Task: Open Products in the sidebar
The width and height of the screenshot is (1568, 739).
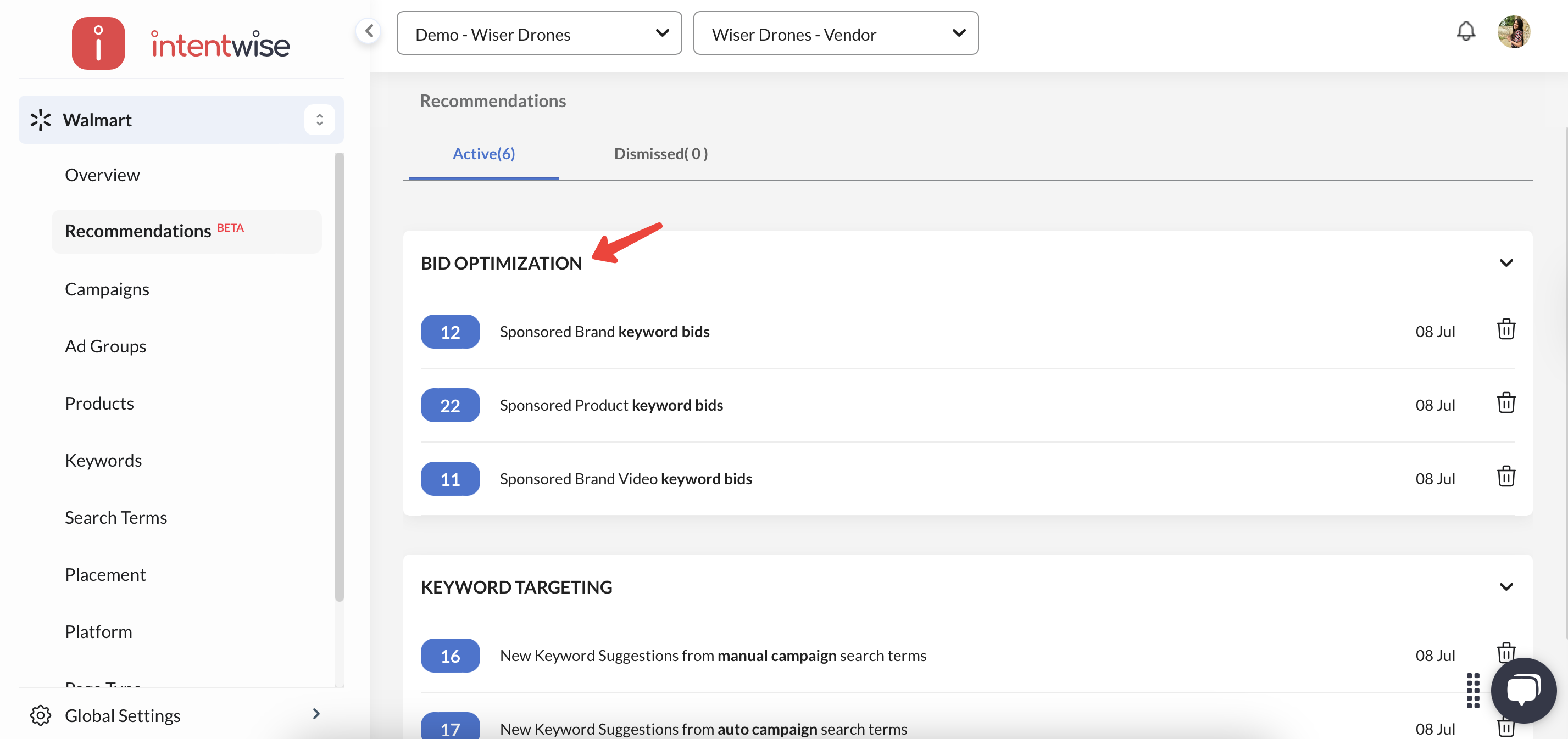Action: [x=99, y=404]
